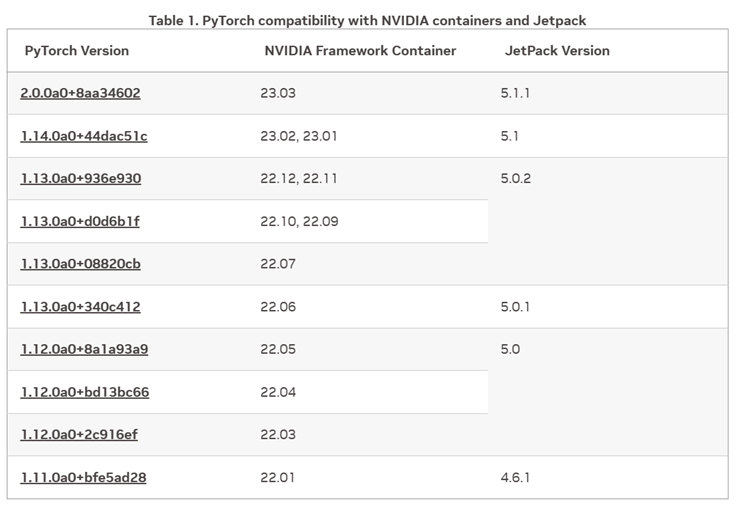Select the 1.12.0a0+8a1a93a9 link
This screenshot has height=506, width=736.
(x=84, y=349)
